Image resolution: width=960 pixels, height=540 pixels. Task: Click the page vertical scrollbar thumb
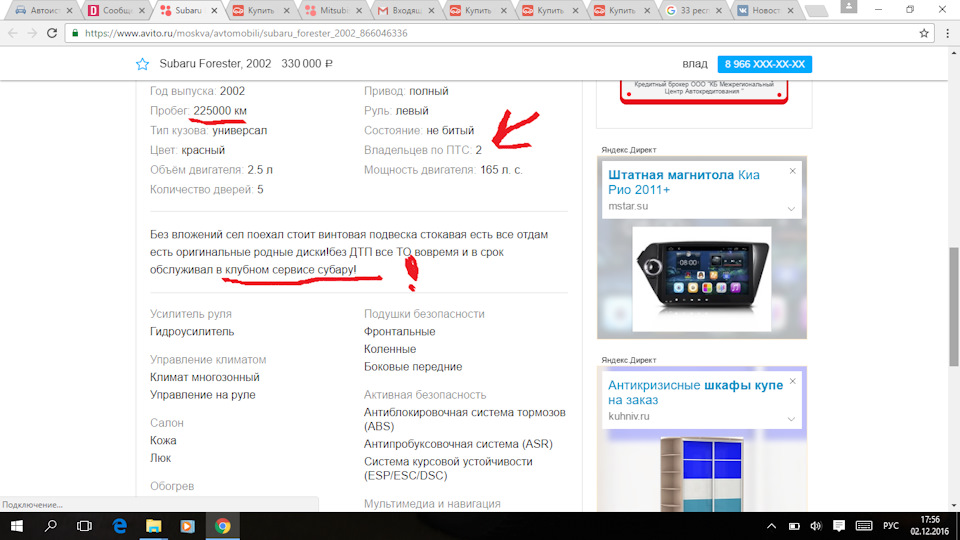(x=954, y=306)
